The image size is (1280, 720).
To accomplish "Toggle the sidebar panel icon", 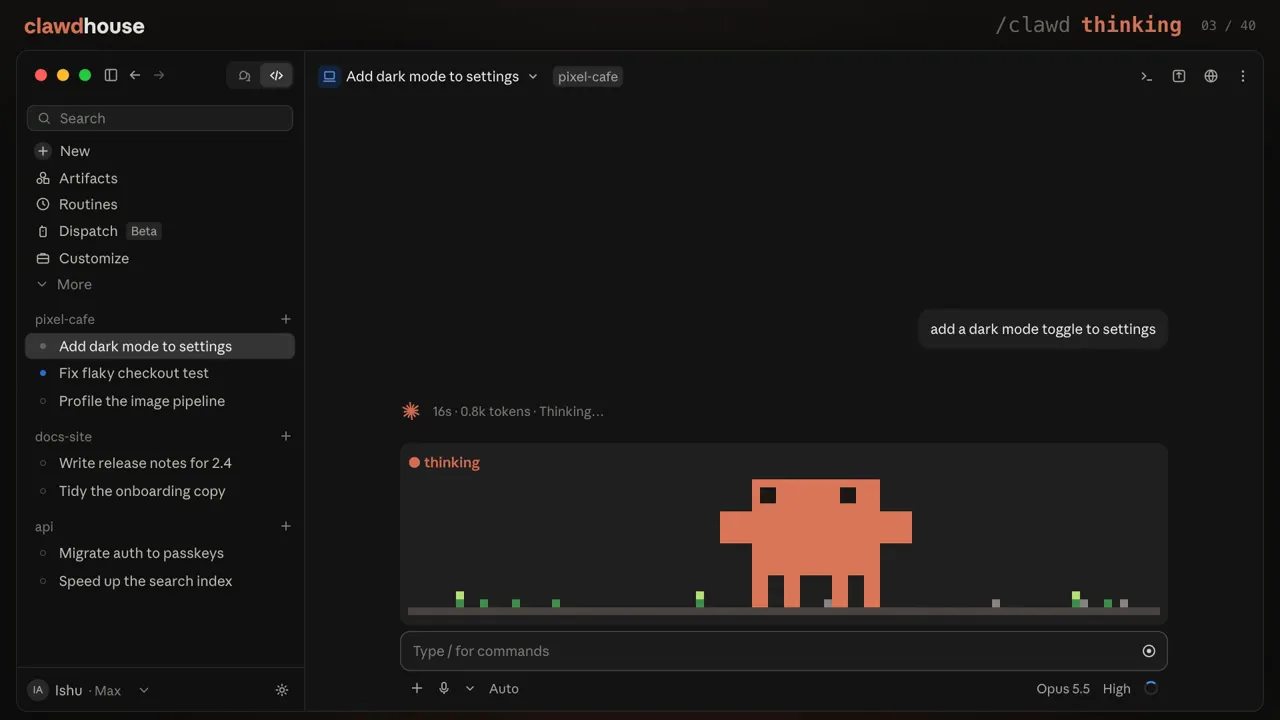I will pyautogui.click(x=111, y=75).
